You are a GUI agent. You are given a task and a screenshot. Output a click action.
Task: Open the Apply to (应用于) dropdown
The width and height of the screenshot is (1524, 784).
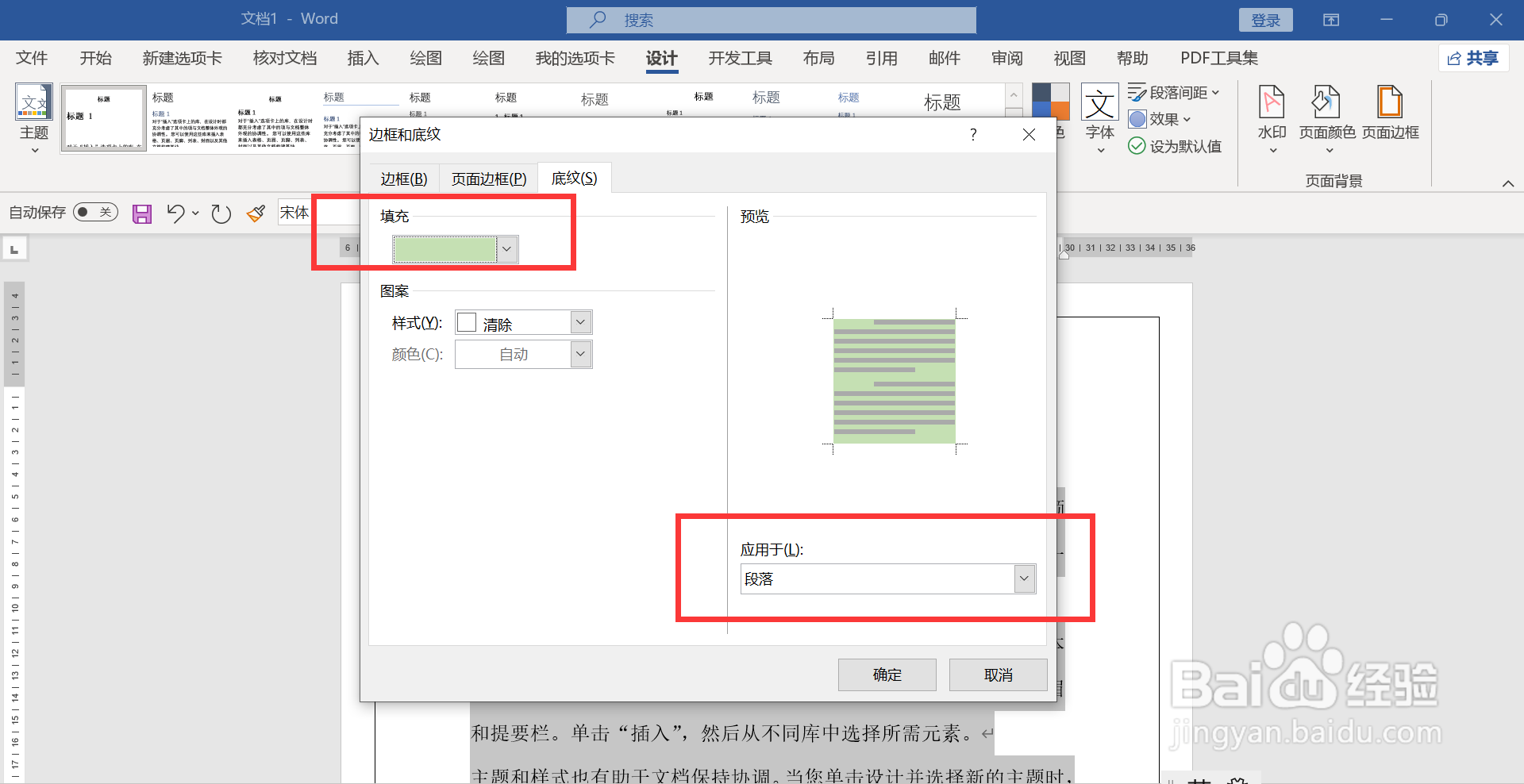tap(1024, 578)
